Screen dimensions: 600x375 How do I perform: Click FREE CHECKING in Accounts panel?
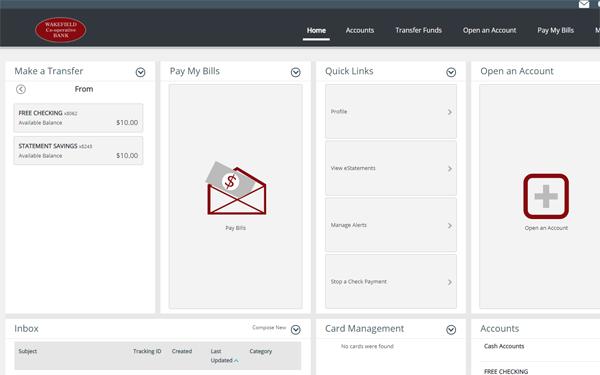506,372
